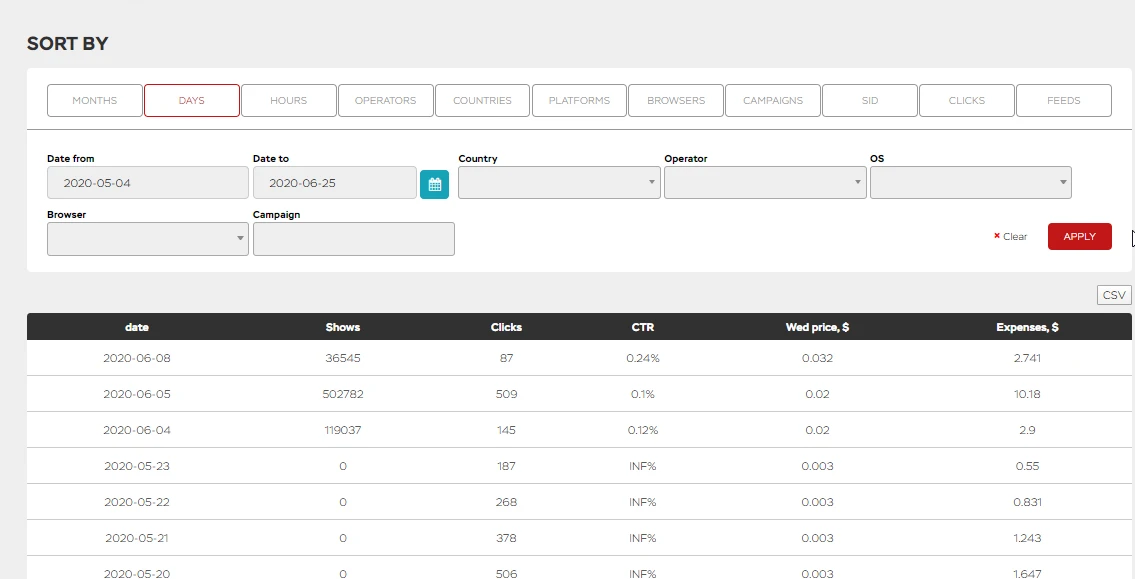1135x579 pixels.
Task: Select the 2020-05-21 date cell
Action: click(x=137, y=538)
